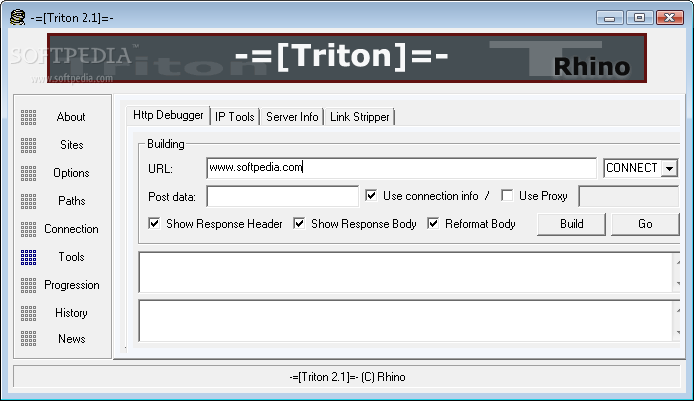Viewport: 694px width, 401px height.
Task: View the History section
Action: pyautogui.click(x=71, y=313)
